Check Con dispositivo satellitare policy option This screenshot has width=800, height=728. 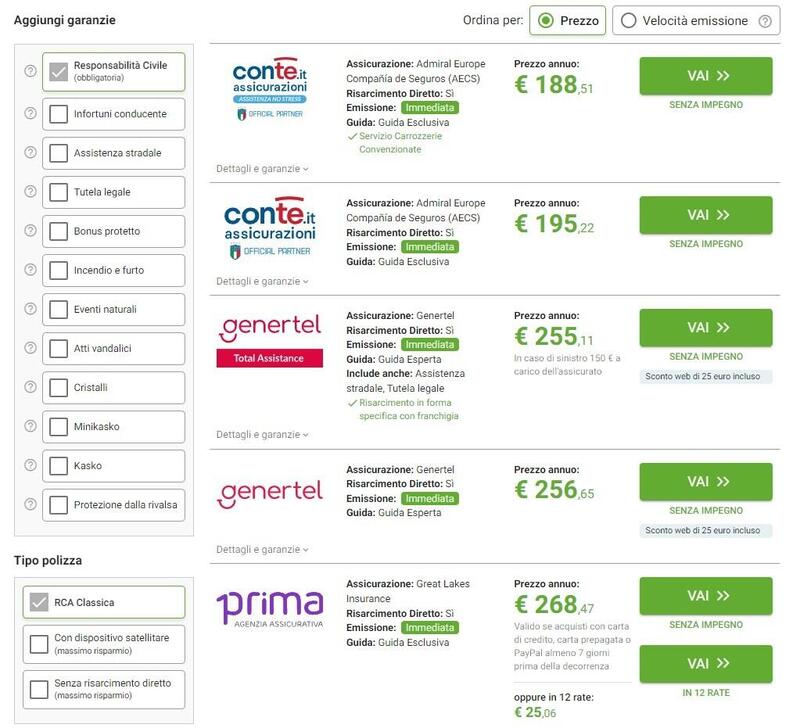(x=40, y=644)
